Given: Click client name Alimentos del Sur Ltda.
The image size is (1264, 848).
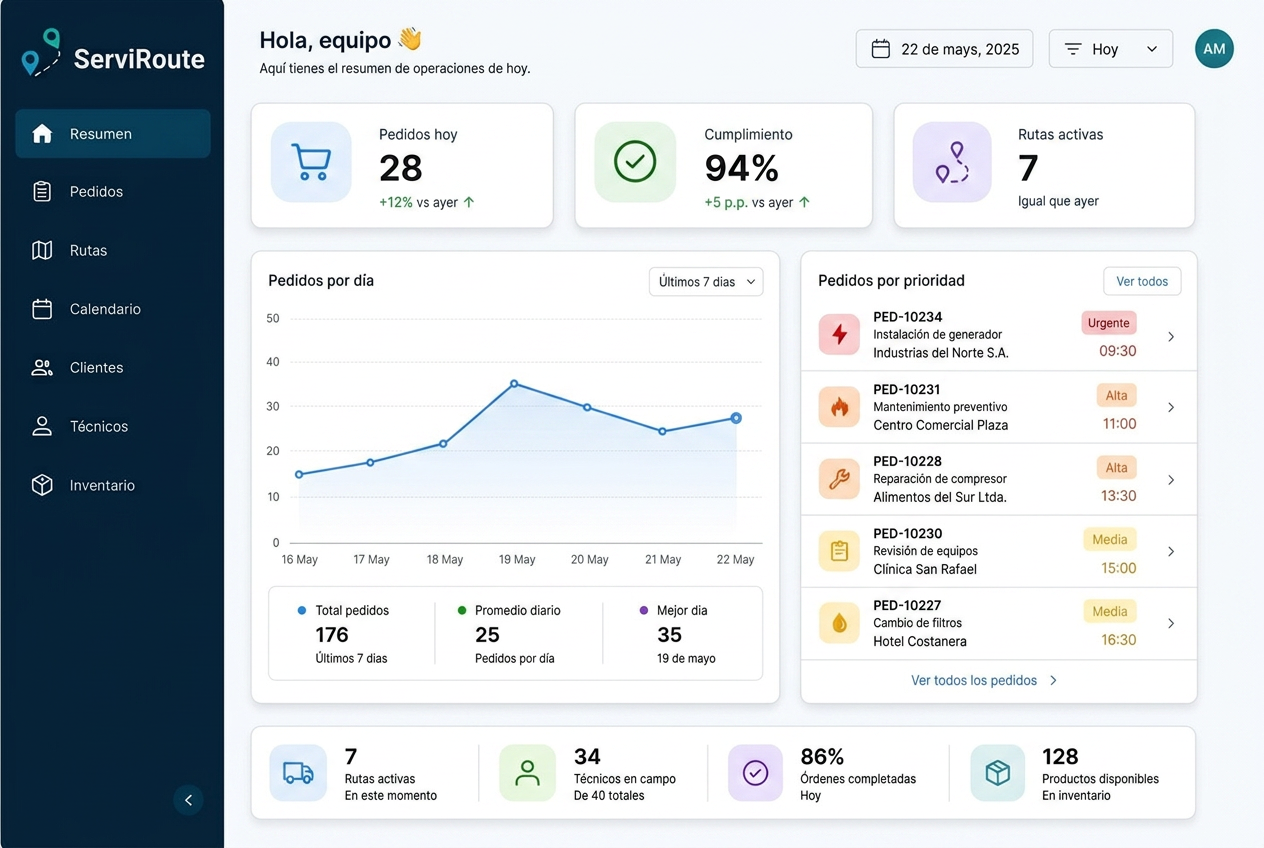Looking at the screenshot, I should click(940, 497).
